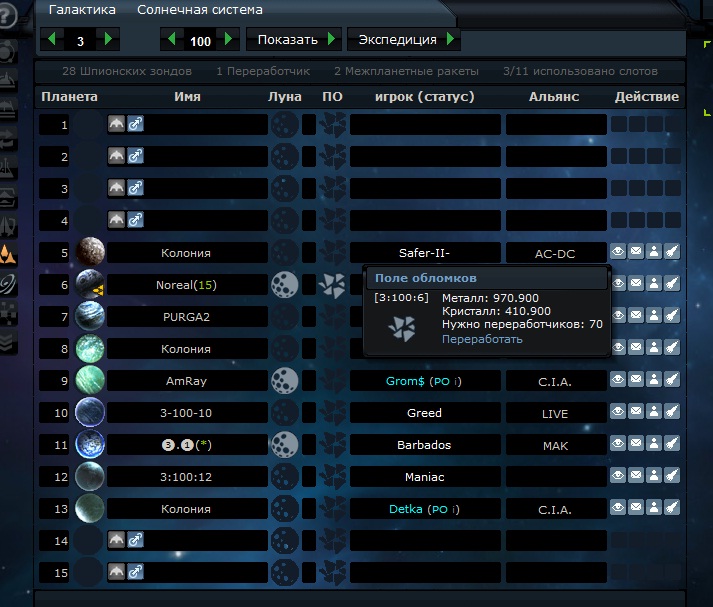Spy on Safer-II- with eye icon

pyautogui.click(x=618, y=251)
